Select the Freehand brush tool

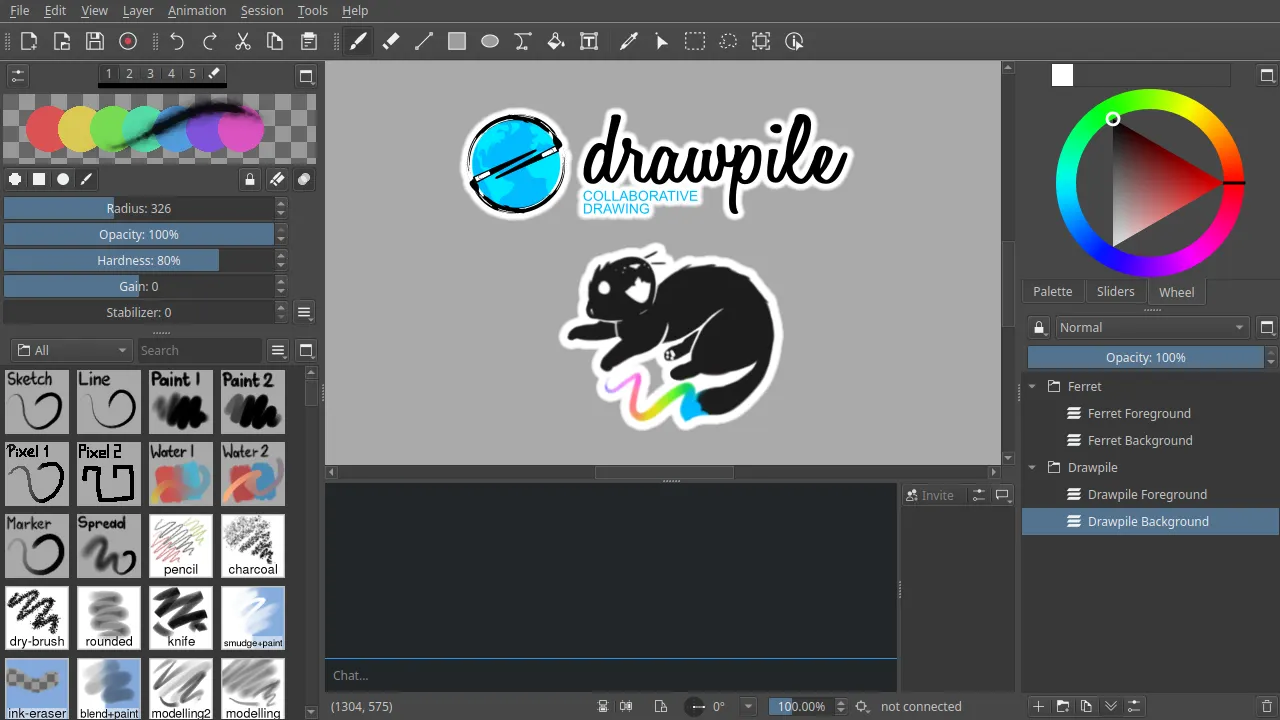coord(358,41)
